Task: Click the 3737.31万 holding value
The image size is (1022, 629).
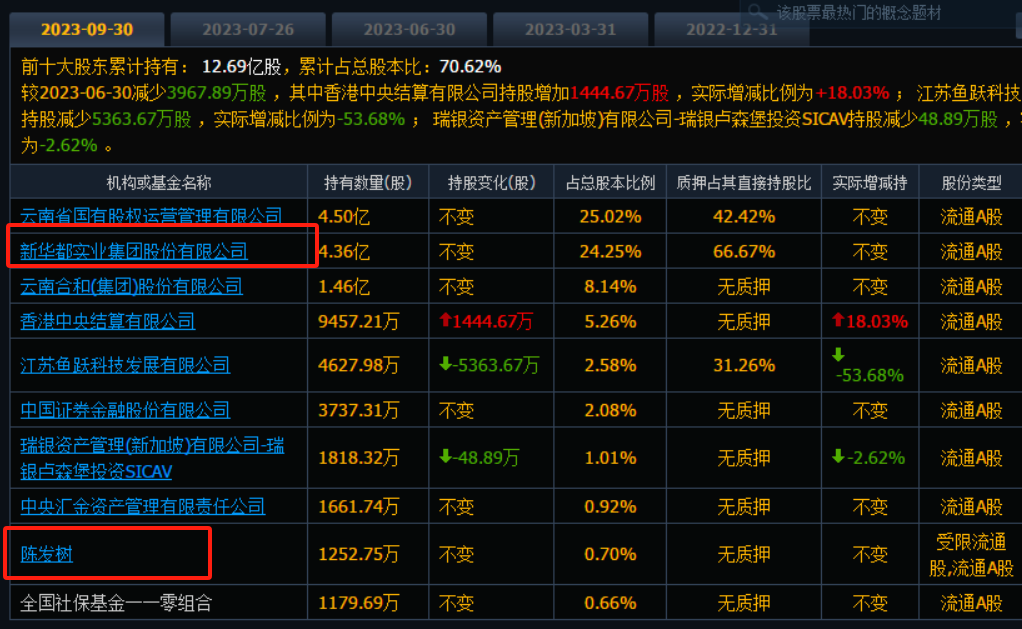Action: coord(358,411)
